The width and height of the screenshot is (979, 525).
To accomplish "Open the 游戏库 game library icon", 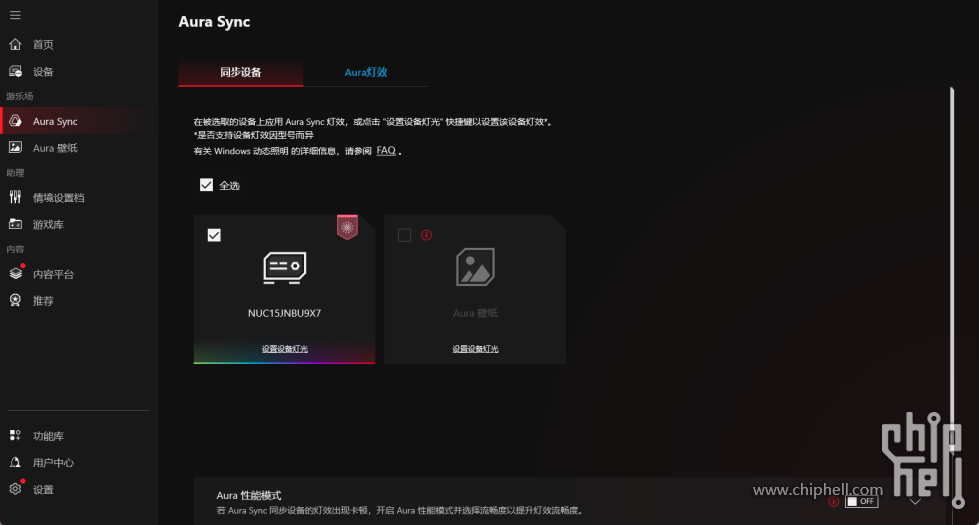I will 15,224.
